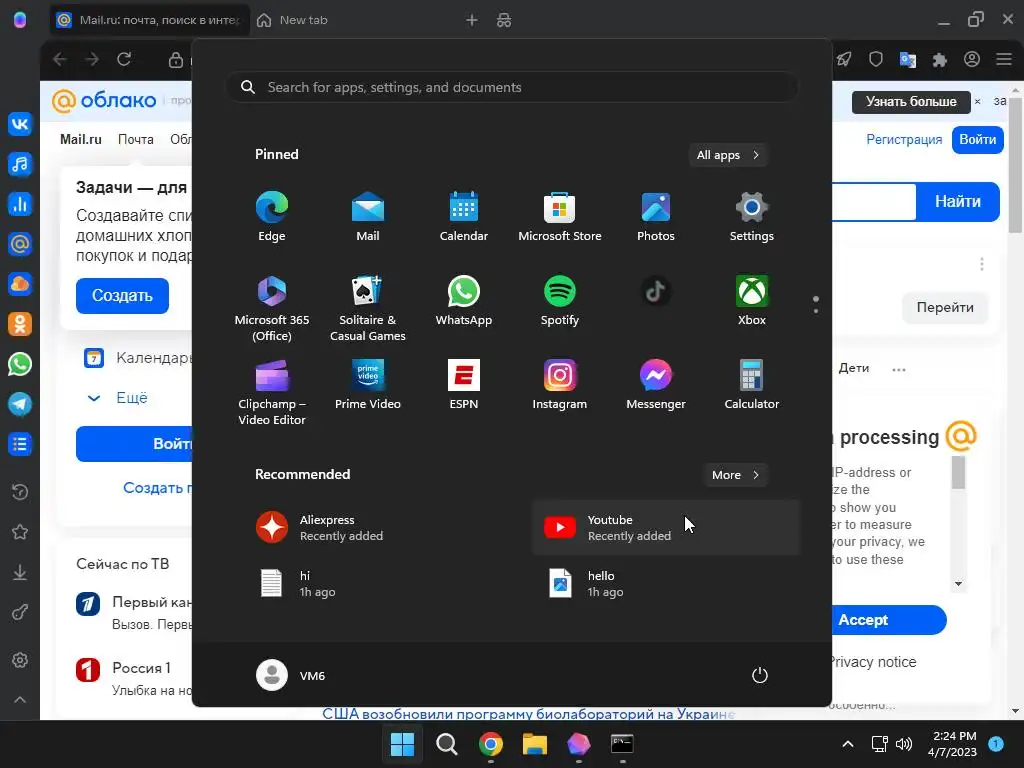Open VK in the browser sidebar

tap(20, 124)
